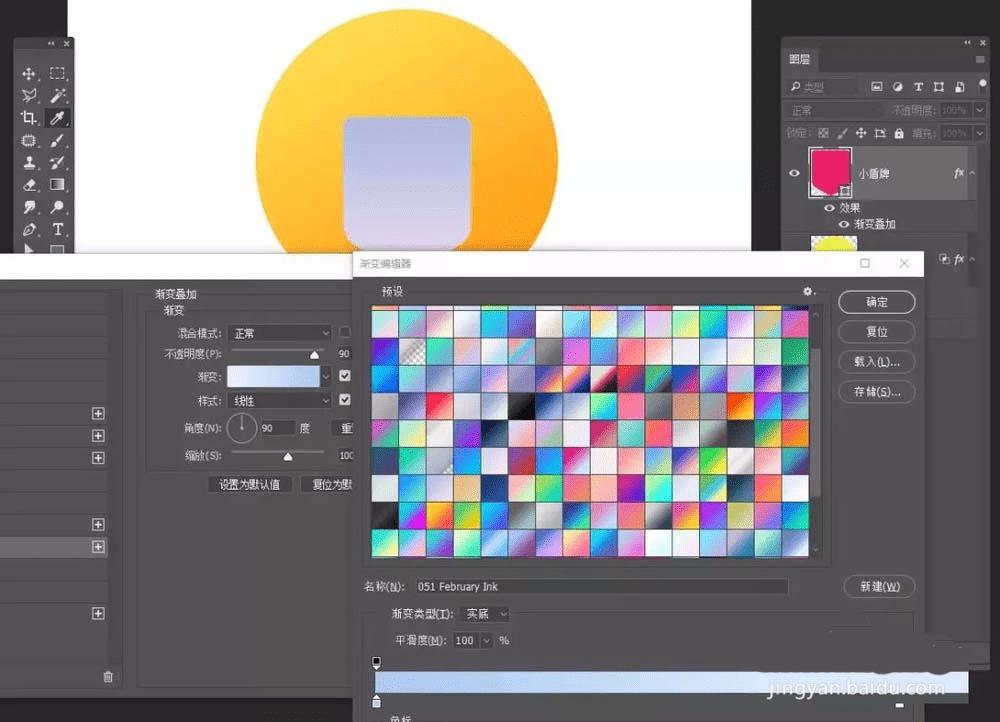This screenshot has height=722, width=1000.
Task: Select the Crop tool
Action: [29, 118]
